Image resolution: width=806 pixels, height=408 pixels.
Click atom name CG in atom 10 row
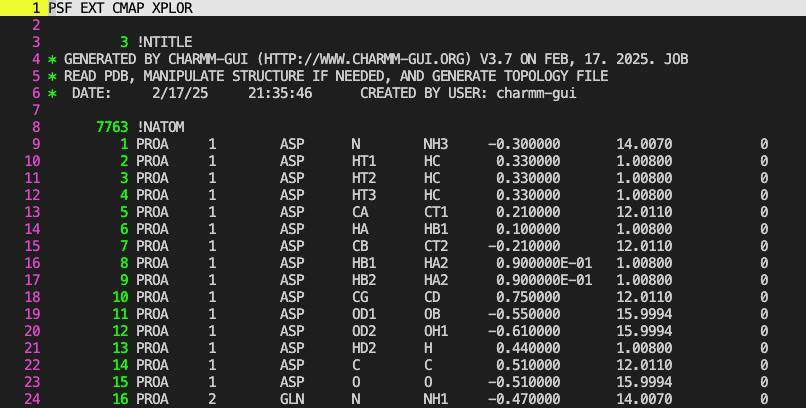pyautogui.click(x=360, y=296)
